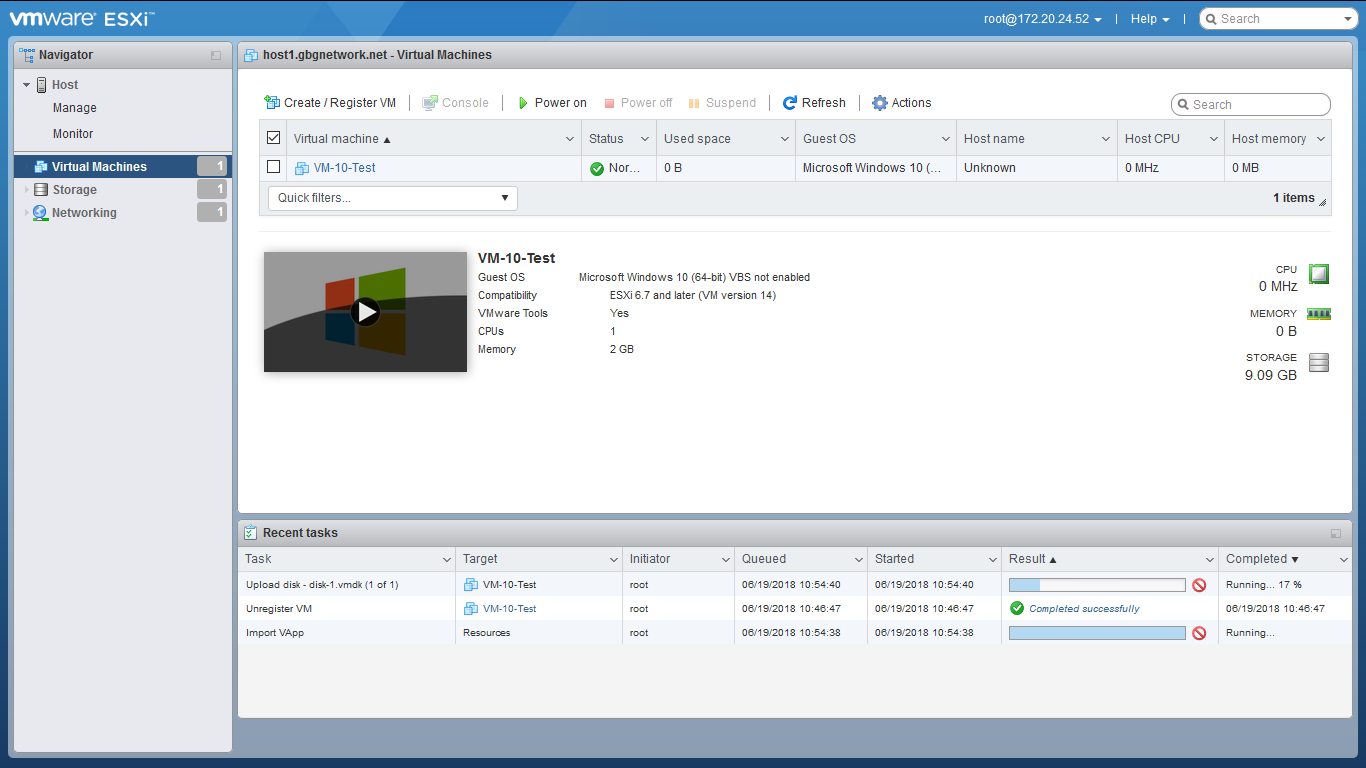Image resolution: width=1366 pixels, height=768 pixels.
Task: Collapse the Host tree node
Action: tap(27, 85)
